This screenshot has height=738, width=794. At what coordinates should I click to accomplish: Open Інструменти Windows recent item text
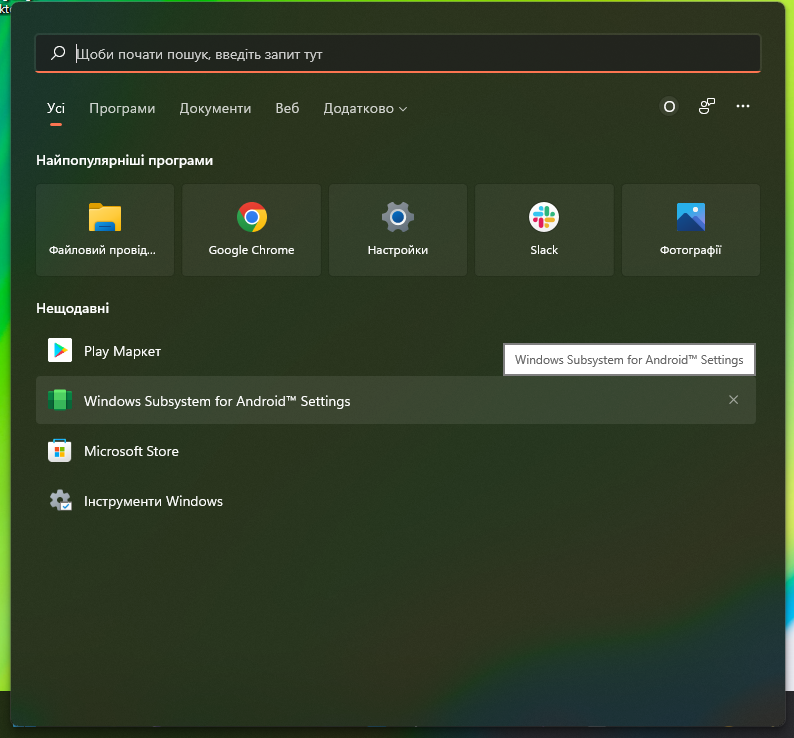pyautogui.click(x=153, y=501)
